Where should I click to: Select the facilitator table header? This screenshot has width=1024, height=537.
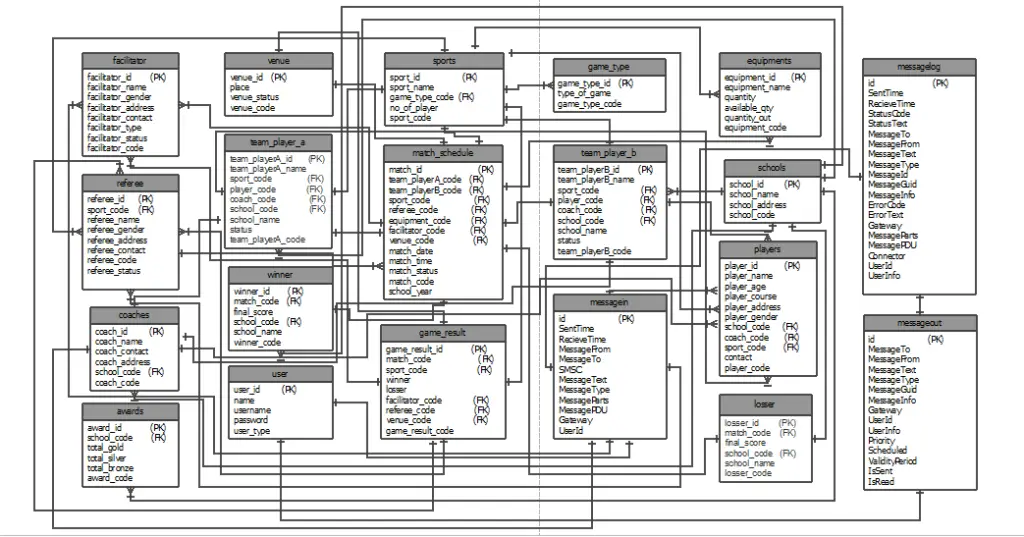pyautogui.click(x=131, y=61)
